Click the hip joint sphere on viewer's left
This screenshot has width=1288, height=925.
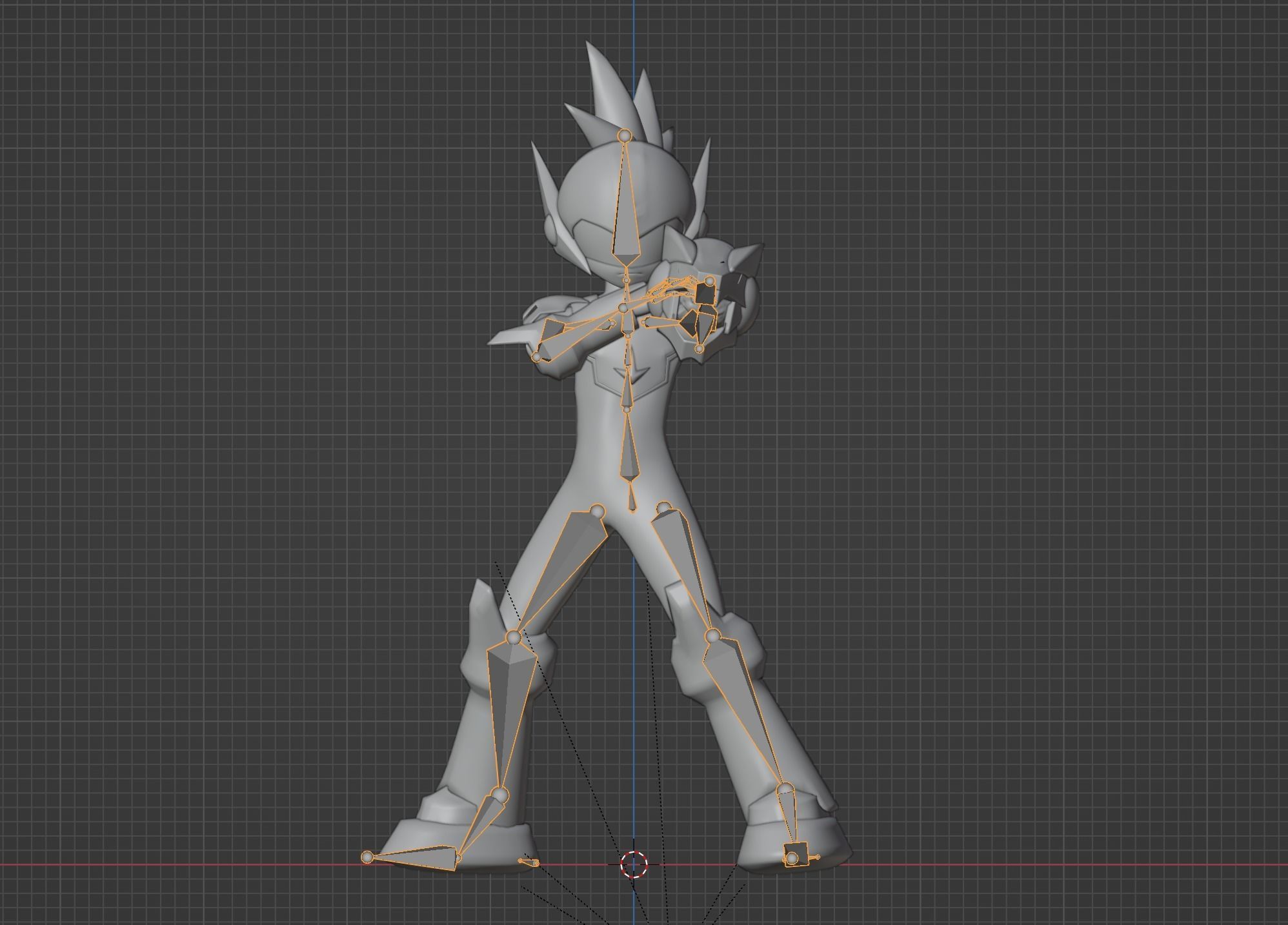(598, 512)
